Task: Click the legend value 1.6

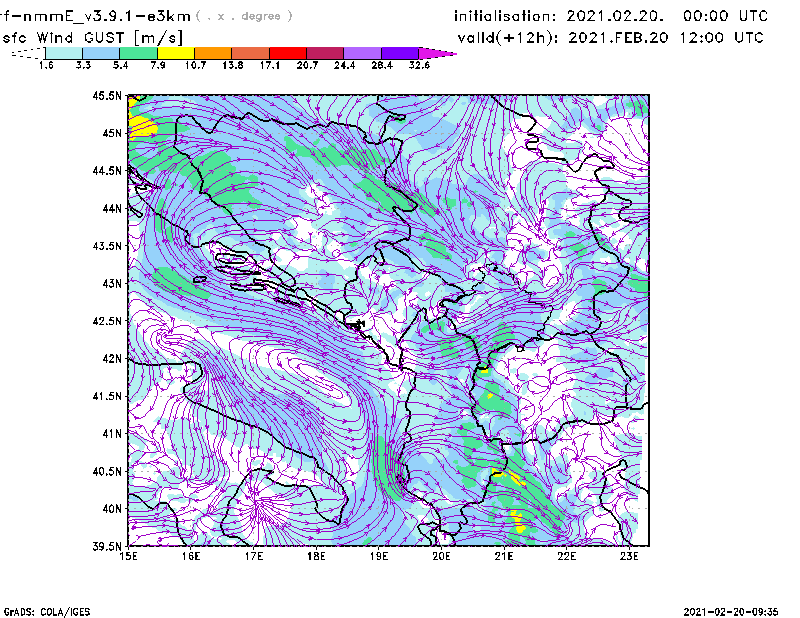Action: [46, 65]
